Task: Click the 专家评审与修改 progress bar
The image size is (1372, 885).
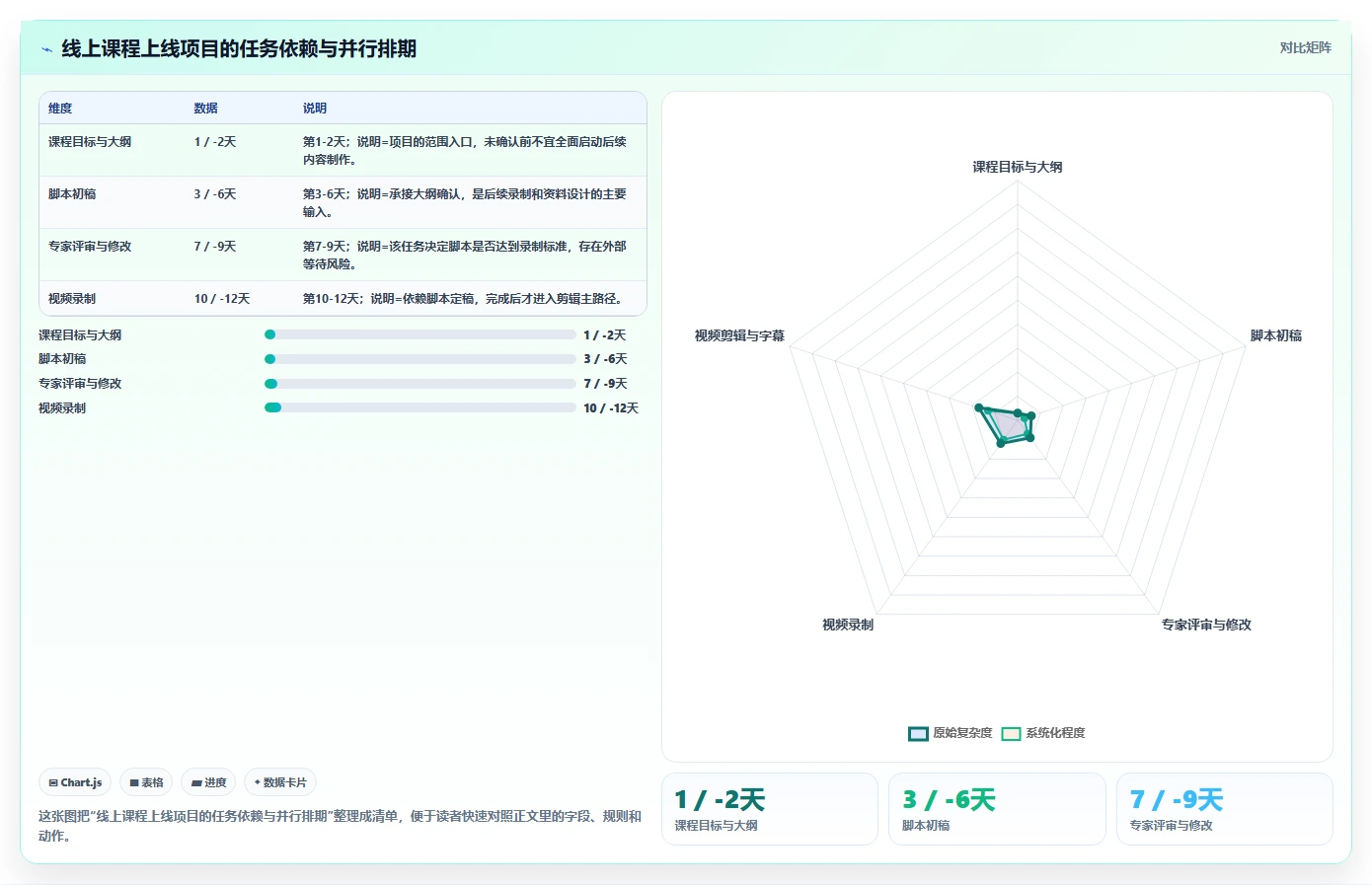Action: pyautogui.click(x=419, y=384)
